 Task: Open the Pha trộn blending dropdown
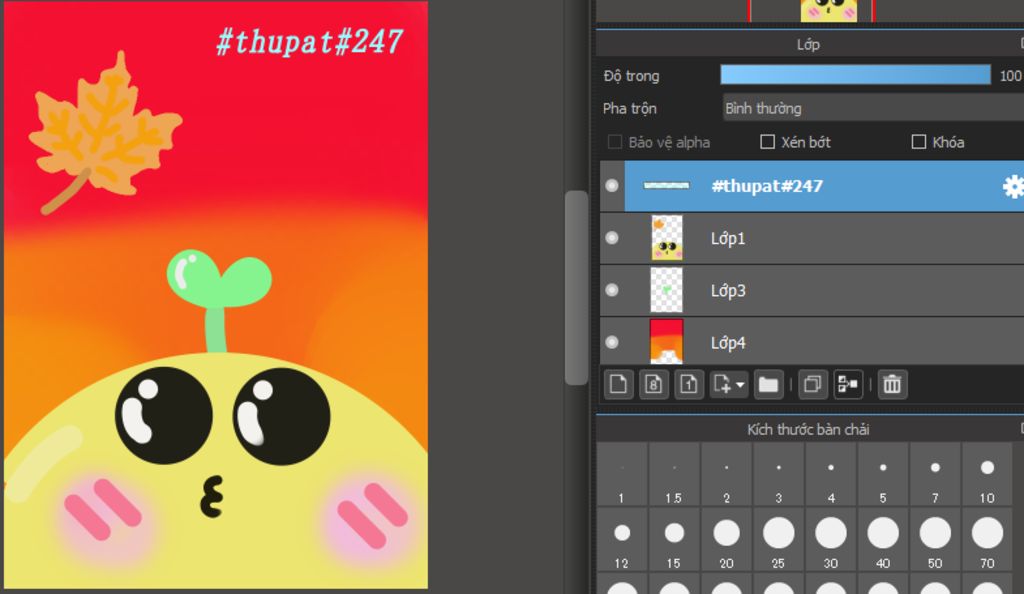[x=872, y=108]
